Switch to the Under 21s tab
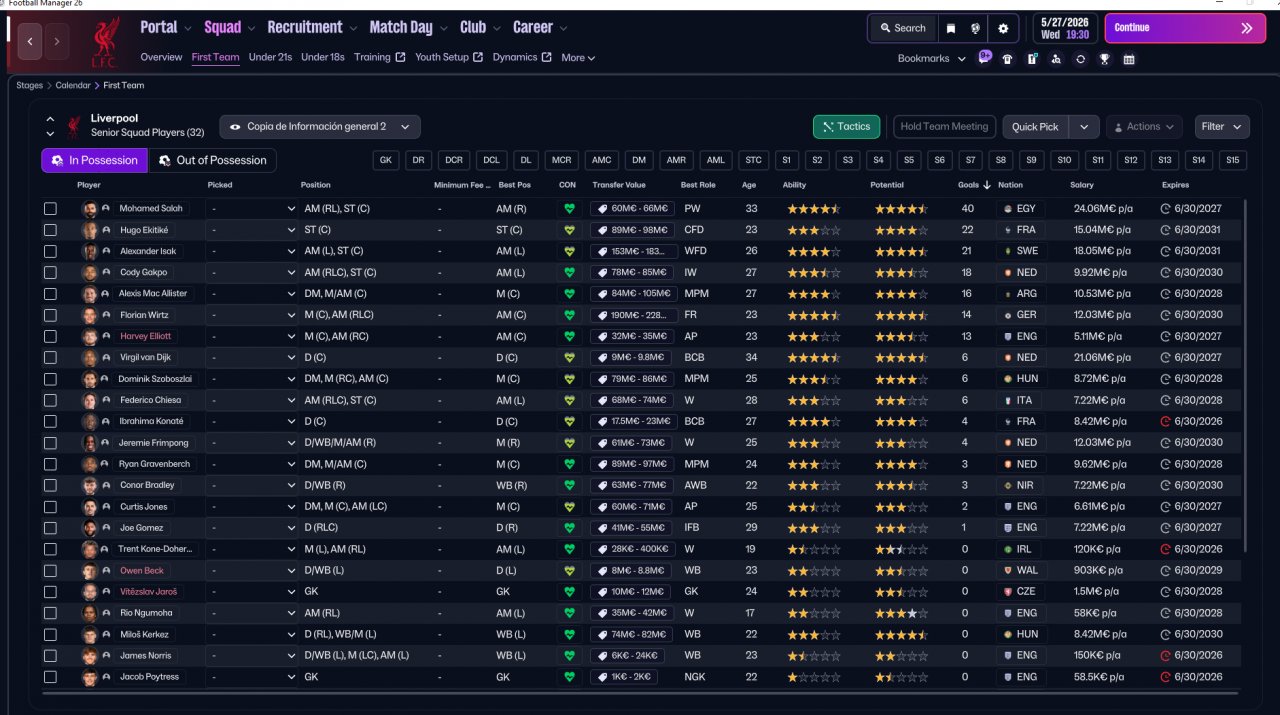Screen dimensions: 1280x715 [x=270, y=57]
